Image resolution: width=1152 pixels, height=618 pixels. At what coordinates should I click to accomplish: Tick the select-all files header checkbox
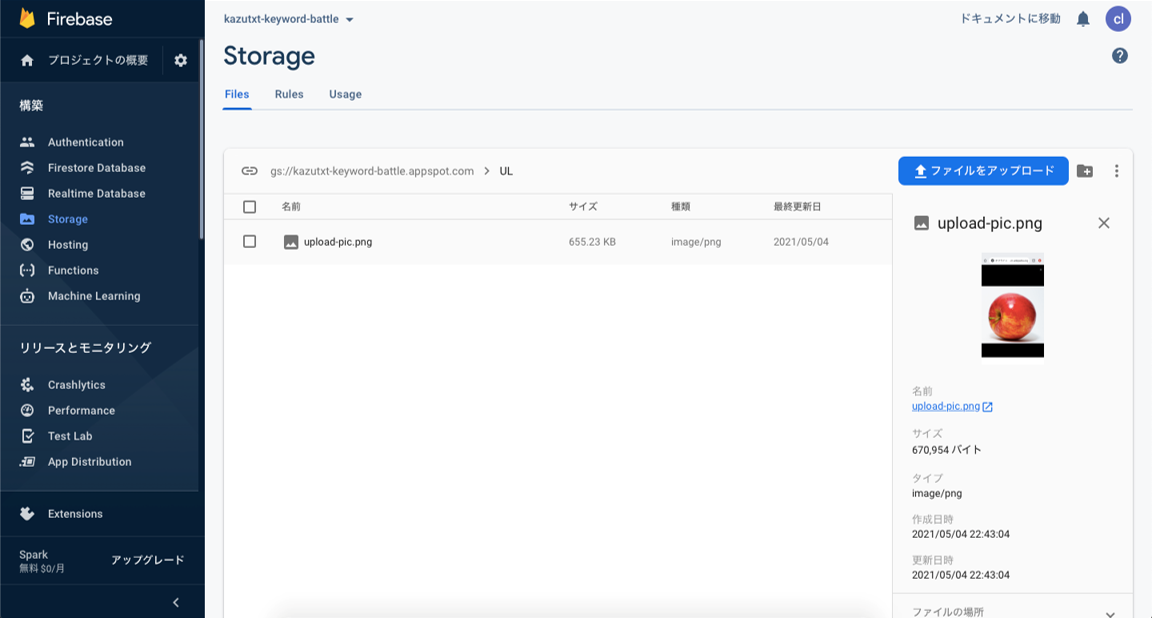click(250, 207)
